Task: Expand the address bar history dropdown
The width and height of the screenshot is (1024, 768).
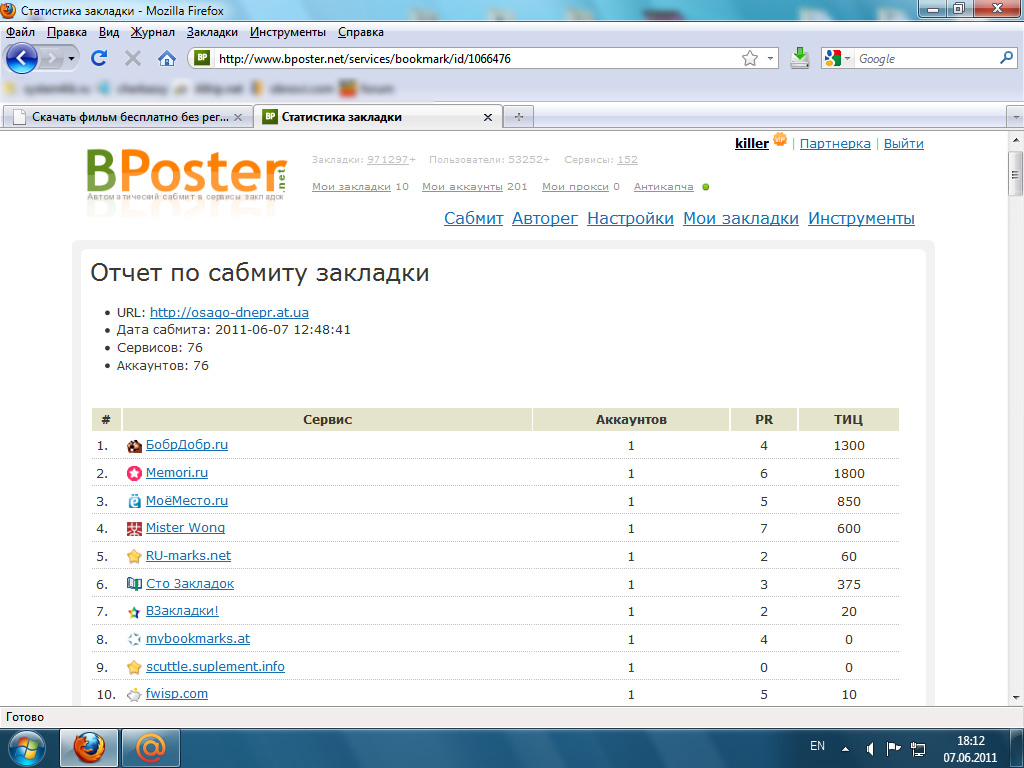Action: 770,59
